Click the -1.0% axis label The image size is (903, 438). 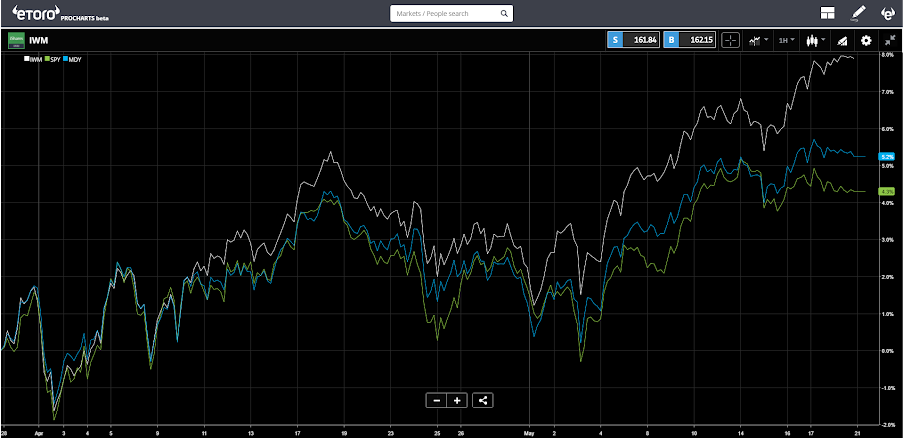(x=886, y=387)
